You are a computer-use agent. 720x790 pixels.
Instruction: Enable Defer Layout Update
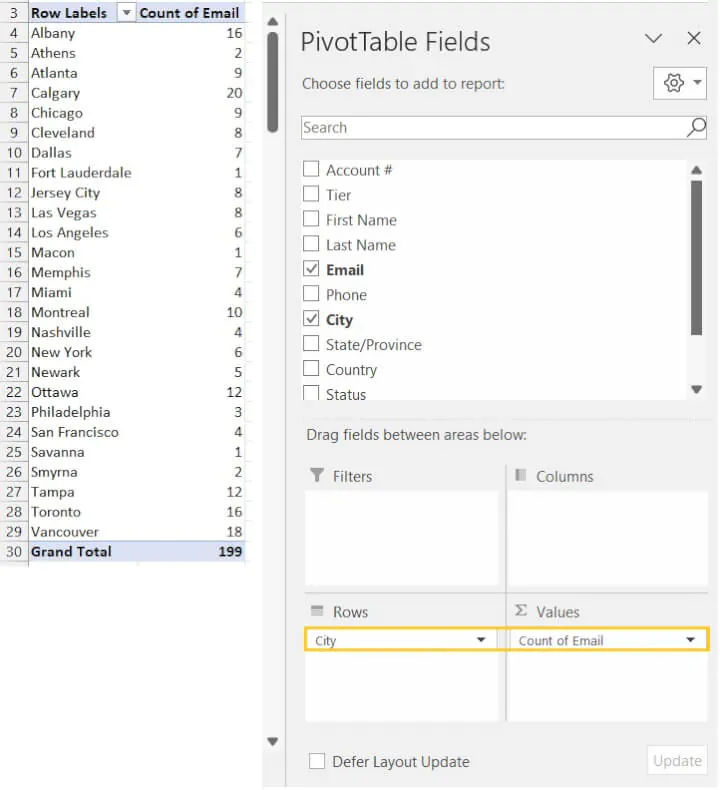pos(317,761)
